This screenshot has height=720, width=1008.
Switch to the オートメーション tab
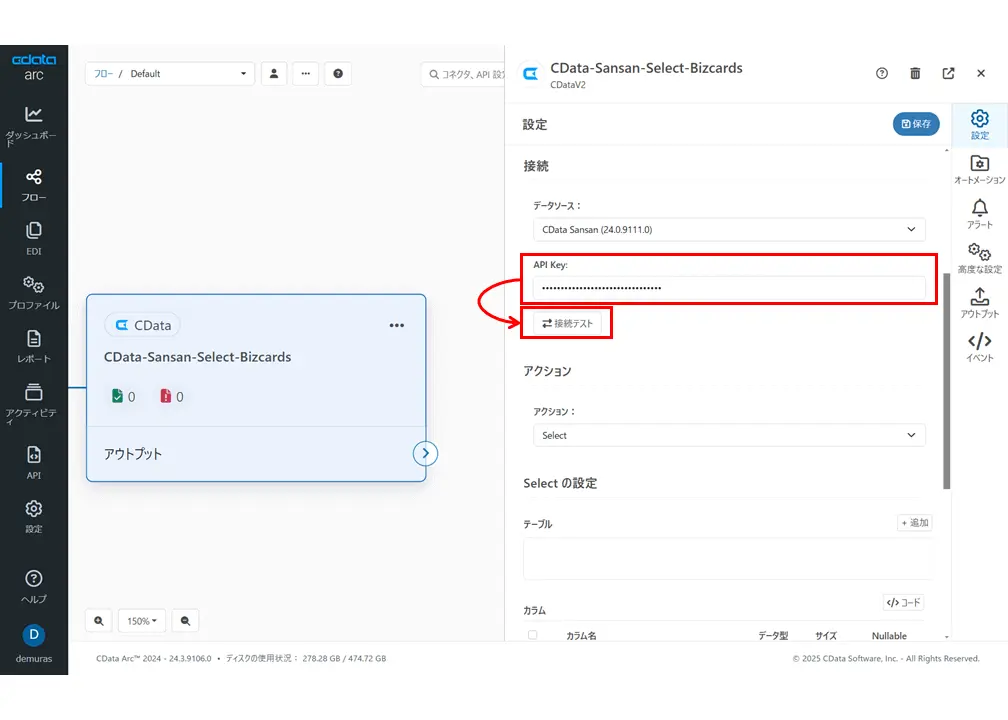(x=979, y=170)
